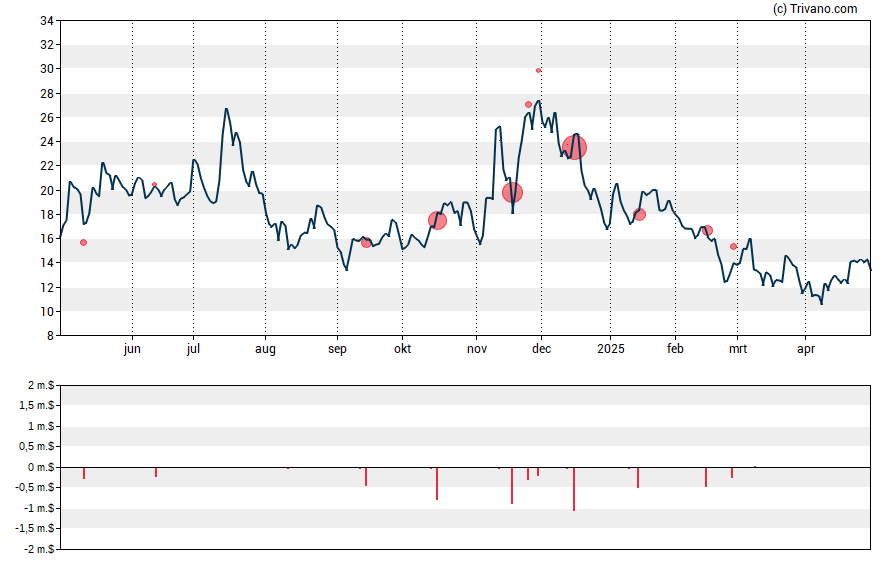Click the red volume bar in mid-September
Screen dimensions: 888x565
[x=366, y=477]
